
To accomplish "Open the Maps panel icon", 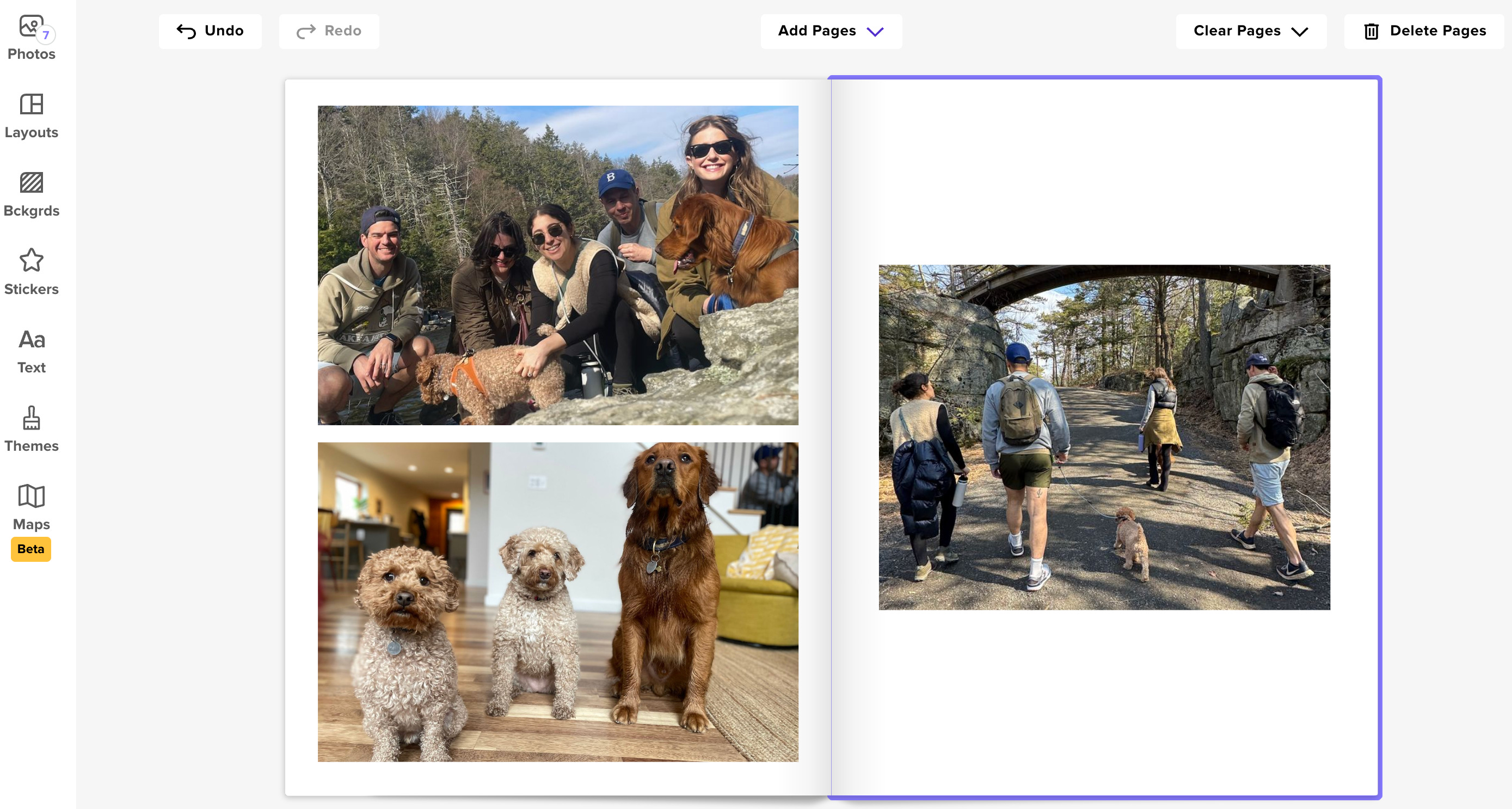I will [31, 496].
